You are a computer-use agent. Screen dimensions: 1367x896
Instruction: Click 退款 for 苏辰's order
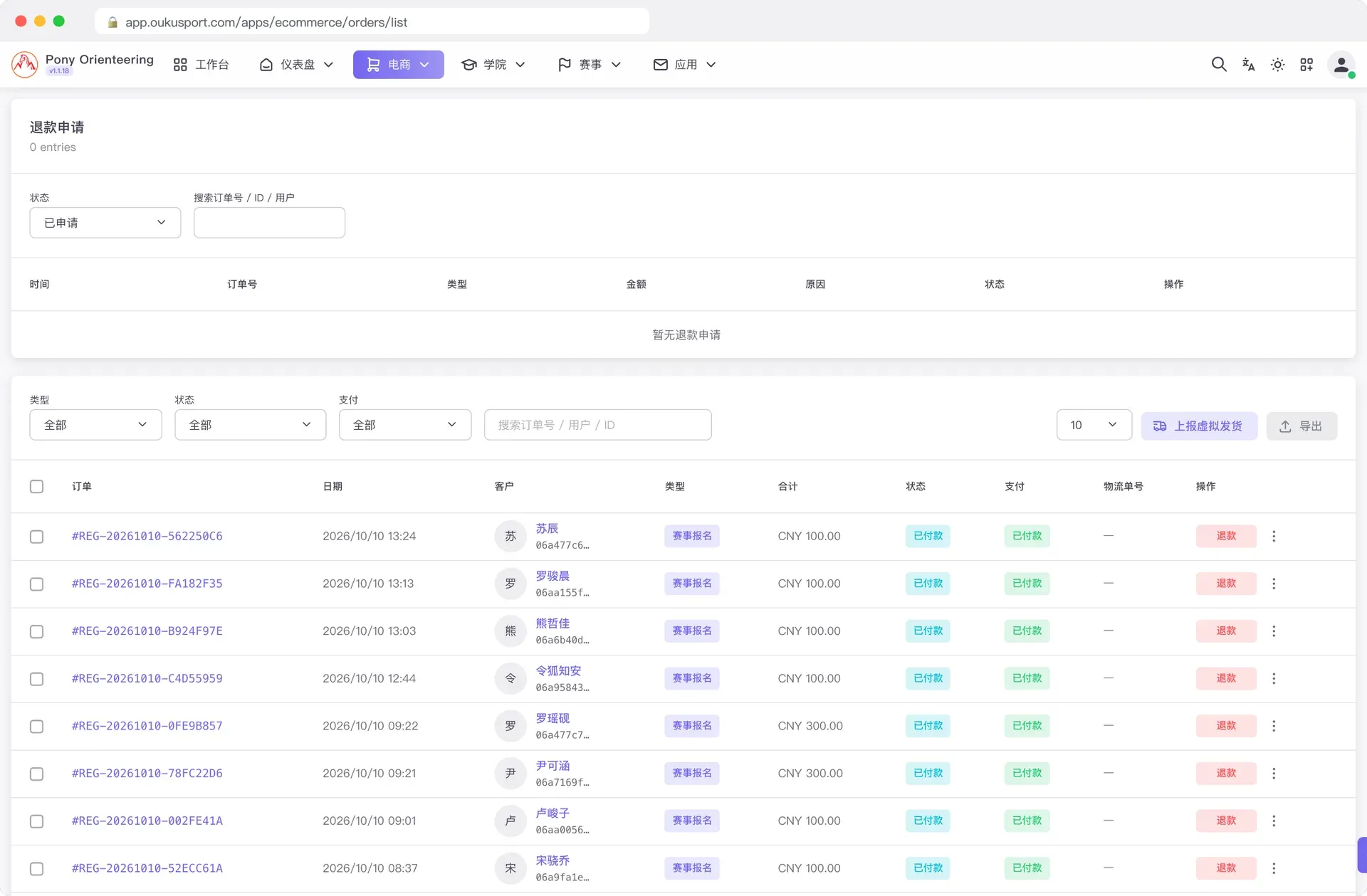click(1226, 536)
